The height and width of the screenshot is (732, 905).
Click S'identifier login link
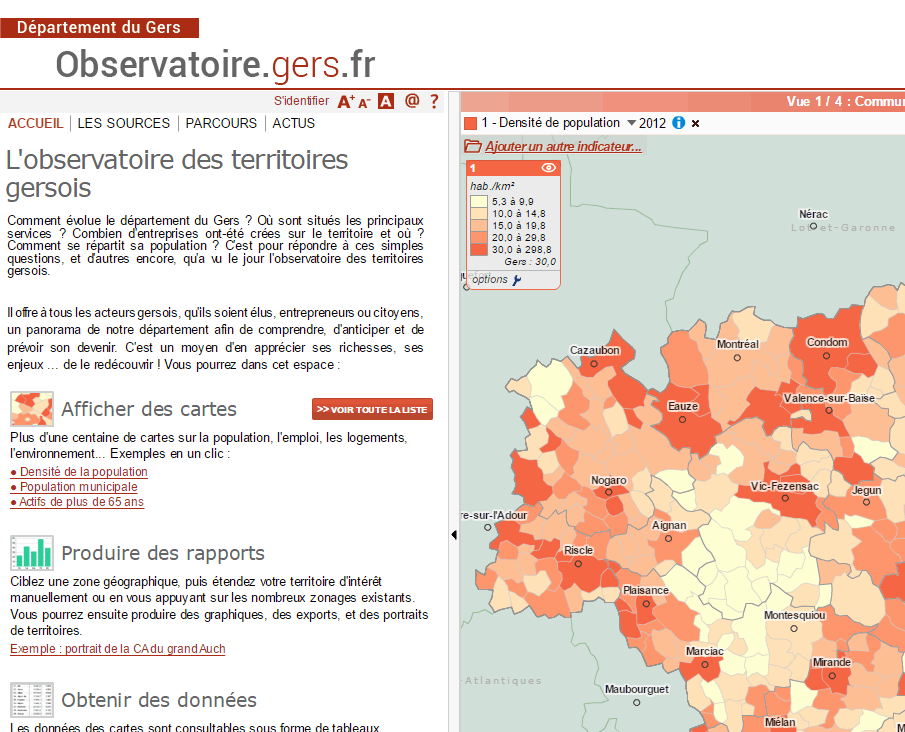click(x=301, y=101)
